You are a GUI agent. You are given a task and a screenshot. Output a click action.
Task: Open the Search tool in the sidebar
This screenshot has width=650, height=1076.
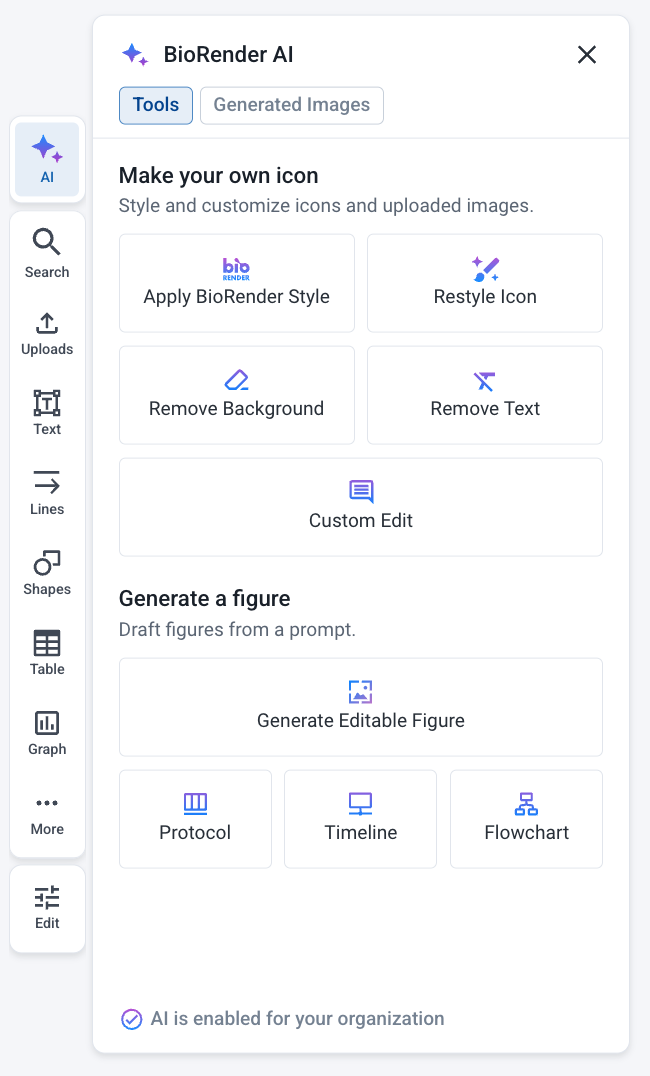coord(47,253)
